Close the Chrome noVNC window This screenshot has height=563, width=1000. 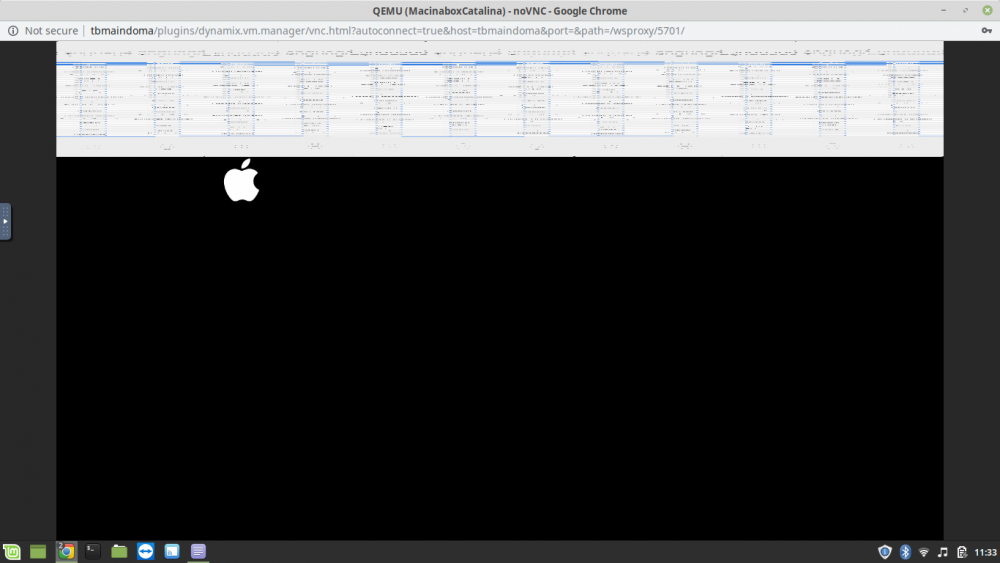pyautogui.click(x=987, y=10)
